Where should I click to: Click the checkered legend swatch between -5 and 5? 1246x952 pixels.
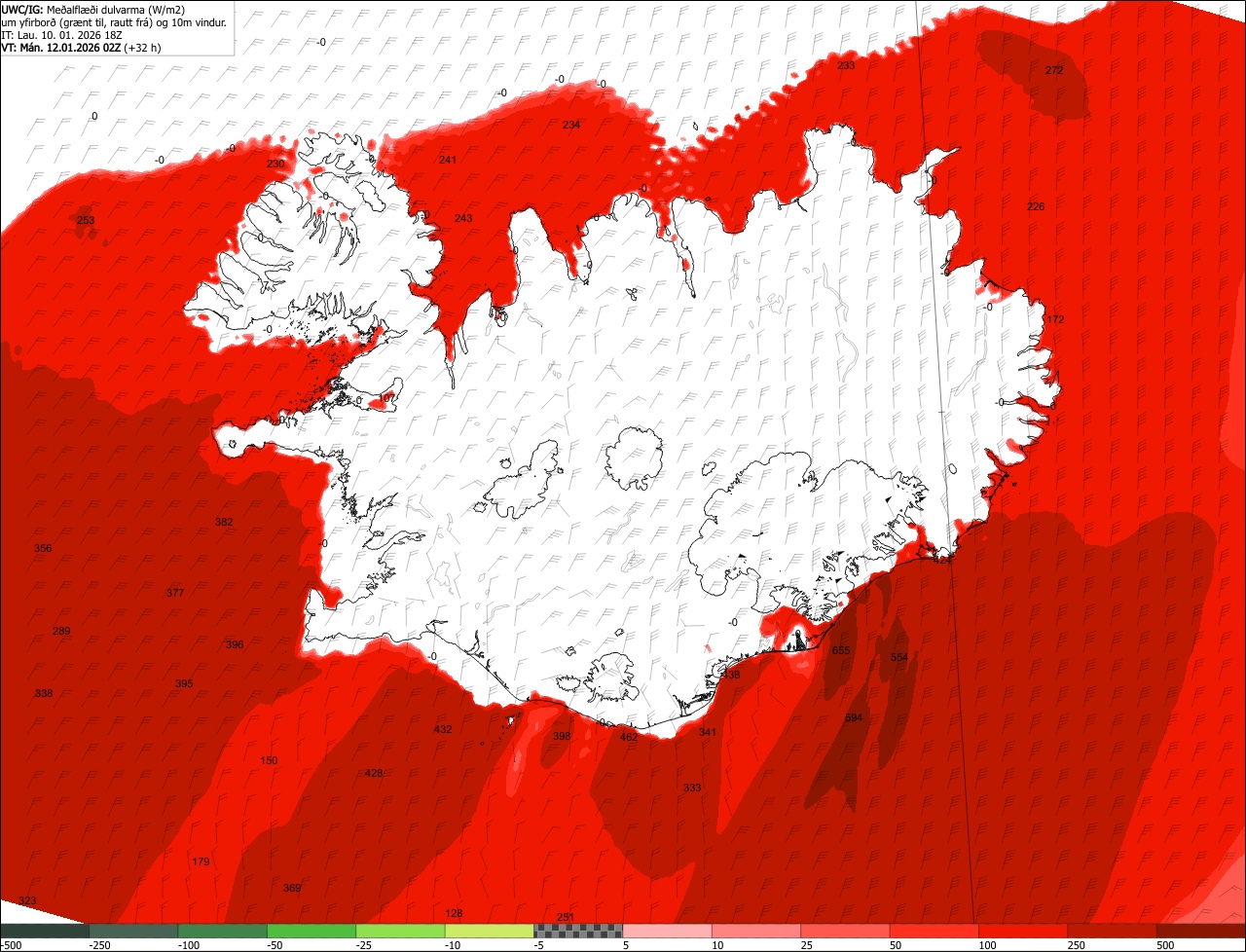578,931
